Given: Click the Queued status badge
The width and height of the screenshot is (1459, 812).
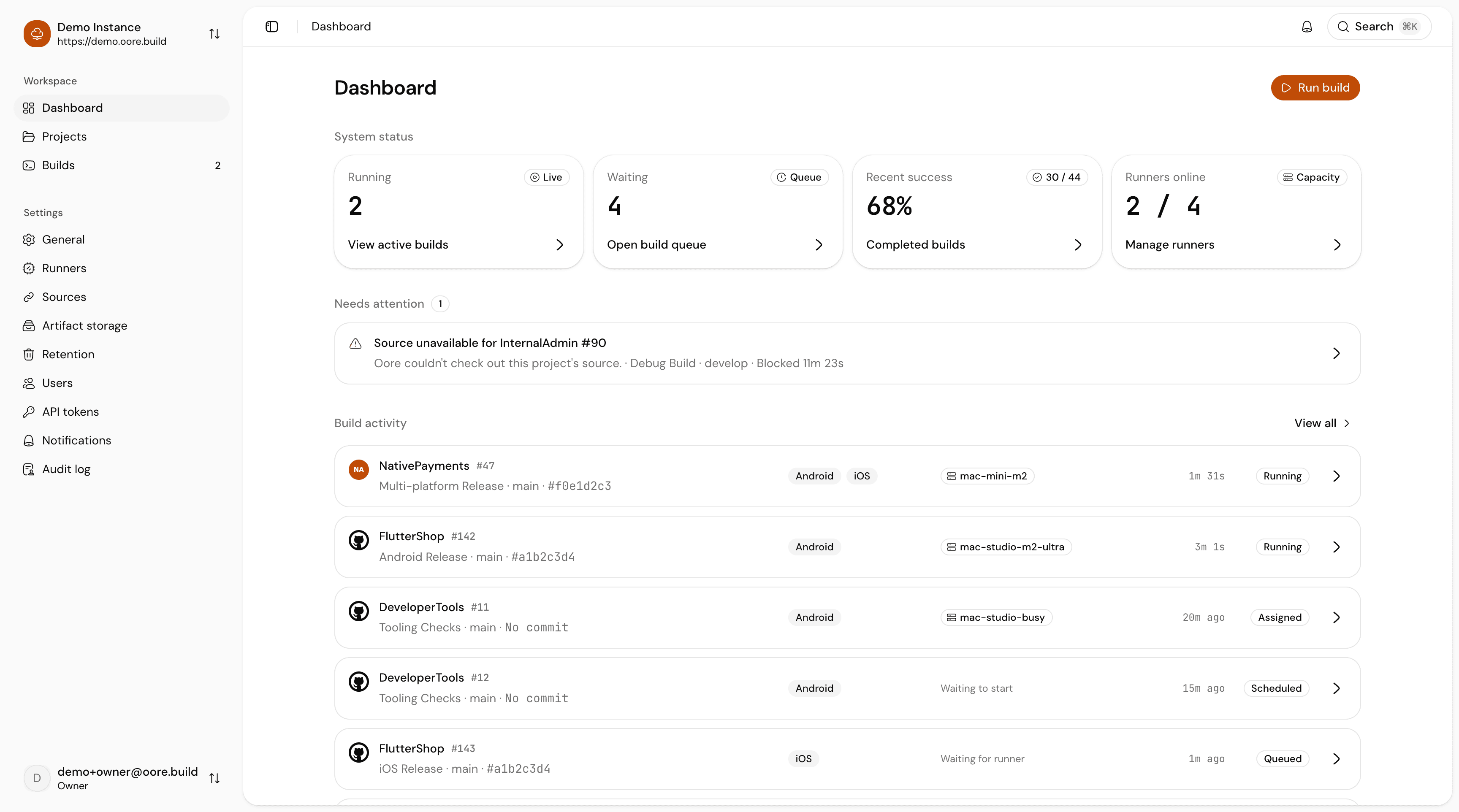Looking at the screenshot, I should point(1282,759).
